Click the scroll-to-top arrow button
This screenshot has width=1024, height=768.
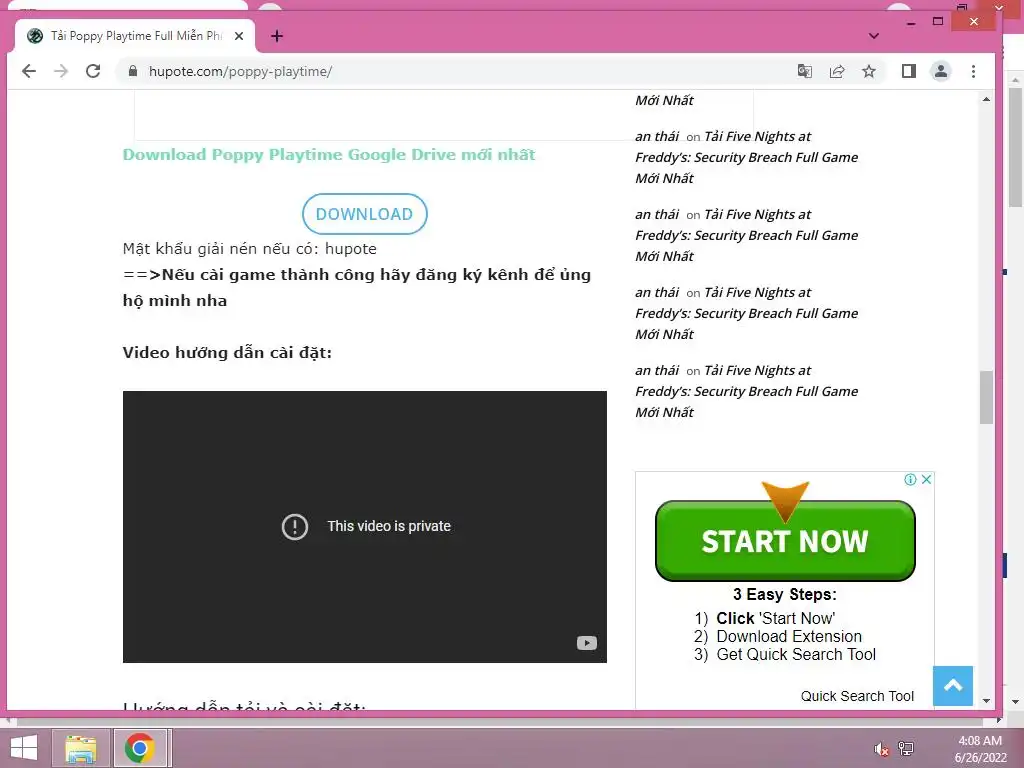point(953,686)
